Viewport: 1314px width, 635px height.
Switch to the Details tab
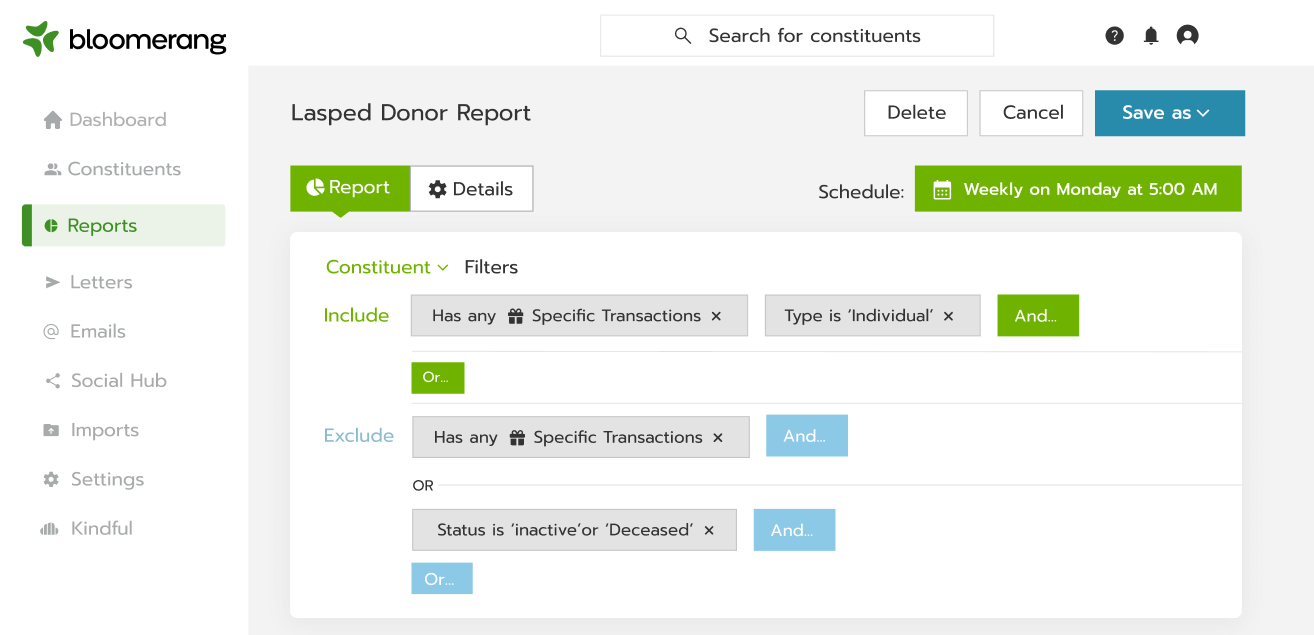[x=471, y=189]
